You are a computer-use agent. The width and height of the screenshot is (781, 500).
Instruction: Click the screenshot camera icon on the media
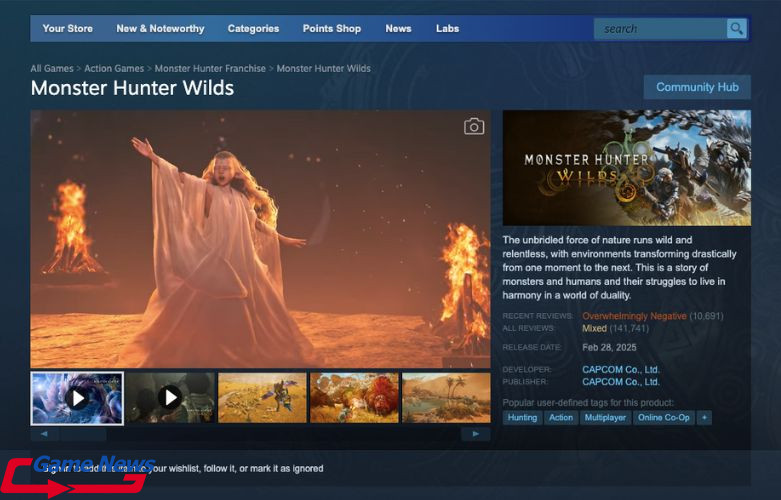click(473, 126)
